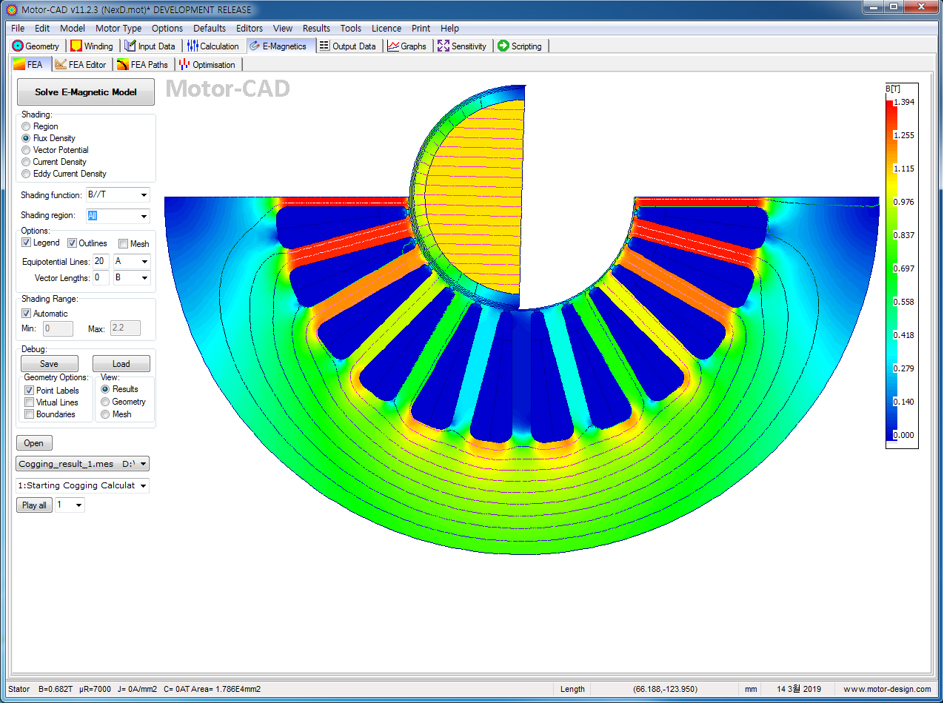This screenshot has width=943, height=703.
Task: Open the Help menu
Action: click(x=449, y=28)
